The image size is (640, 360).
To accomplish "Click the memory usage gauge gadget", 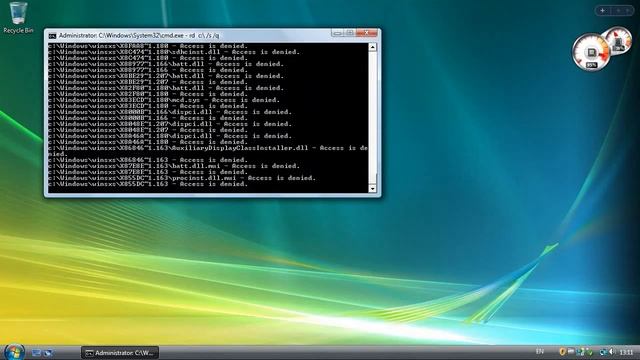I will click(x=618, y=41).
